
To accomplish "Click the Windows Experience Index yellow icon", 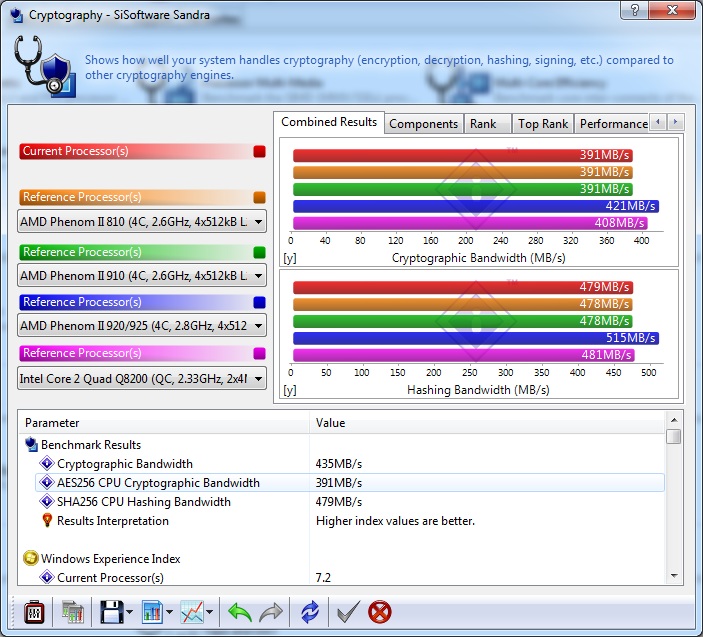I will pyautogui.click(x=30, y=558).
